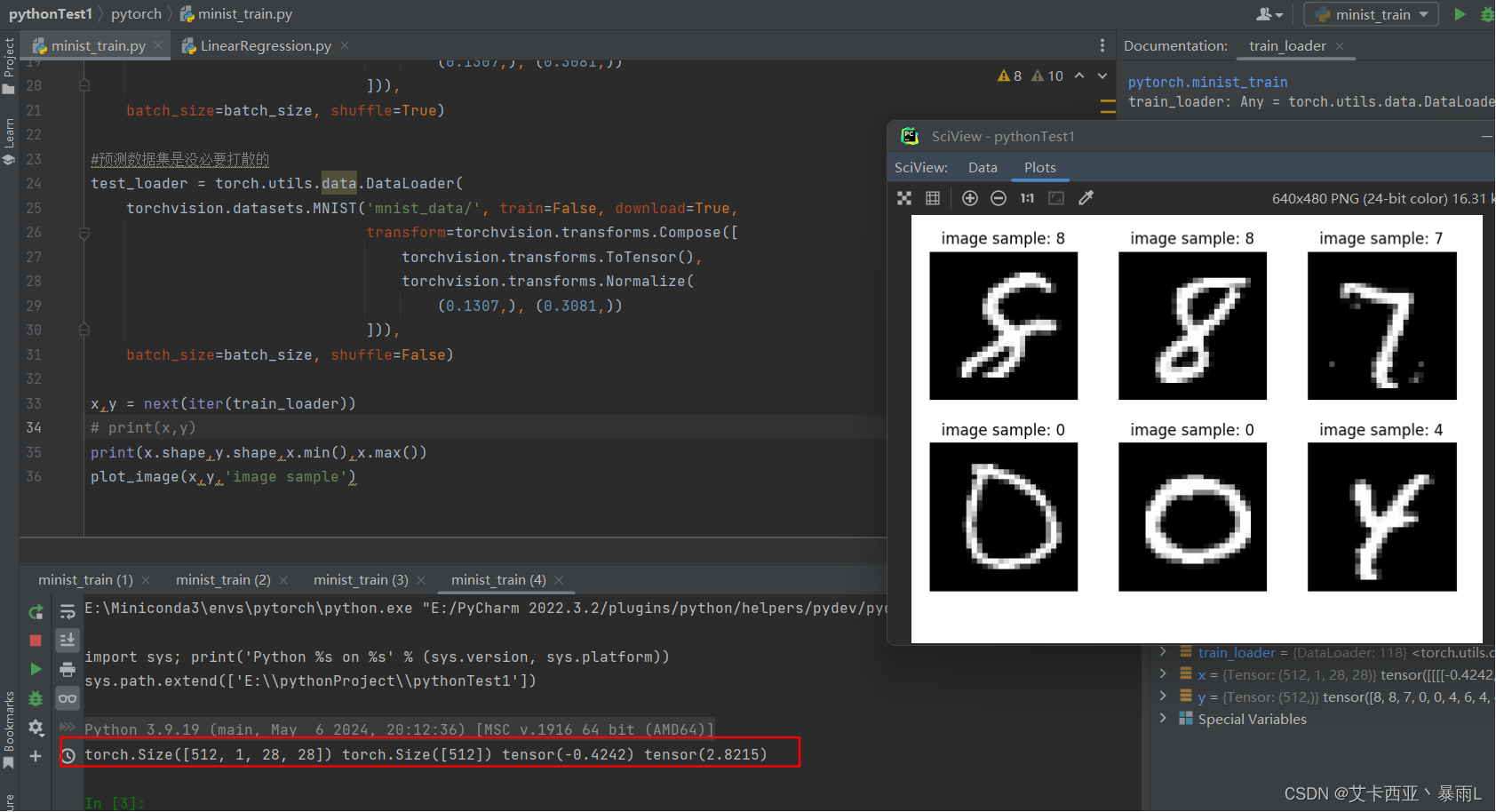
Task: Follow the pytorch.minist_train documentation link
Action: [1207, 82]
